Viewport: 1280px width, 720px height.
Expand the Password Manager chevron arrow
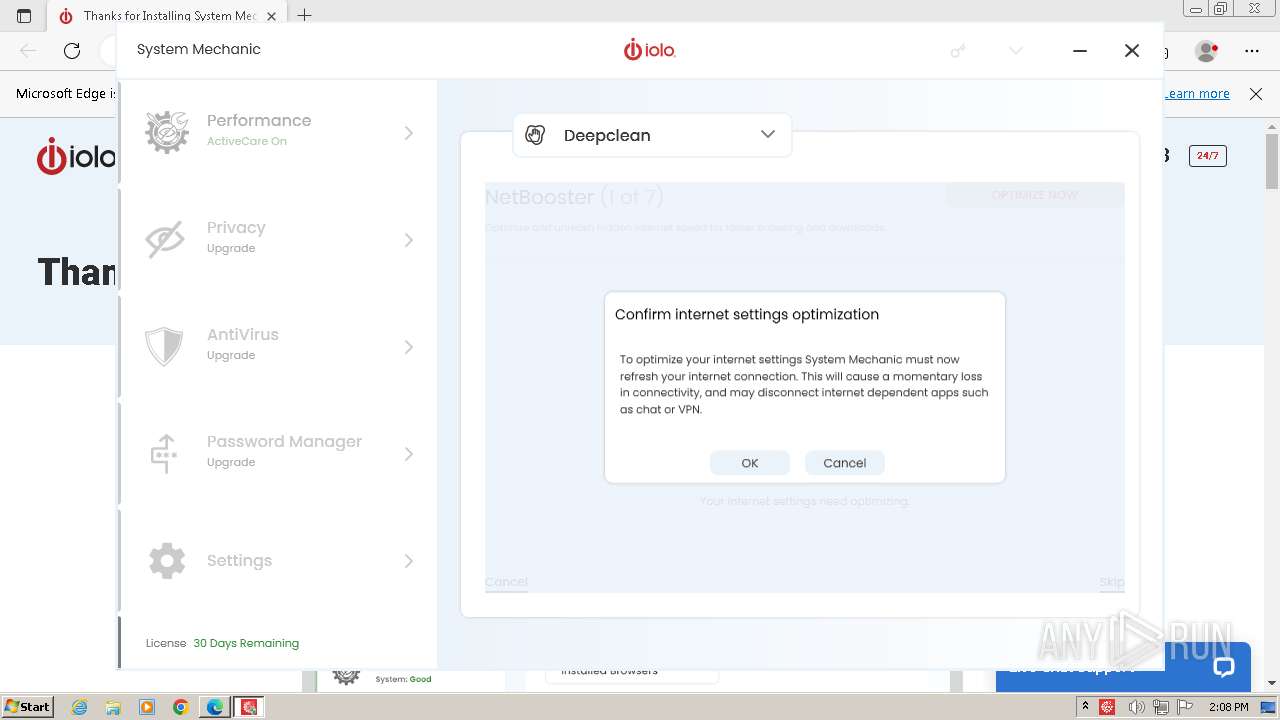(408, 454)
